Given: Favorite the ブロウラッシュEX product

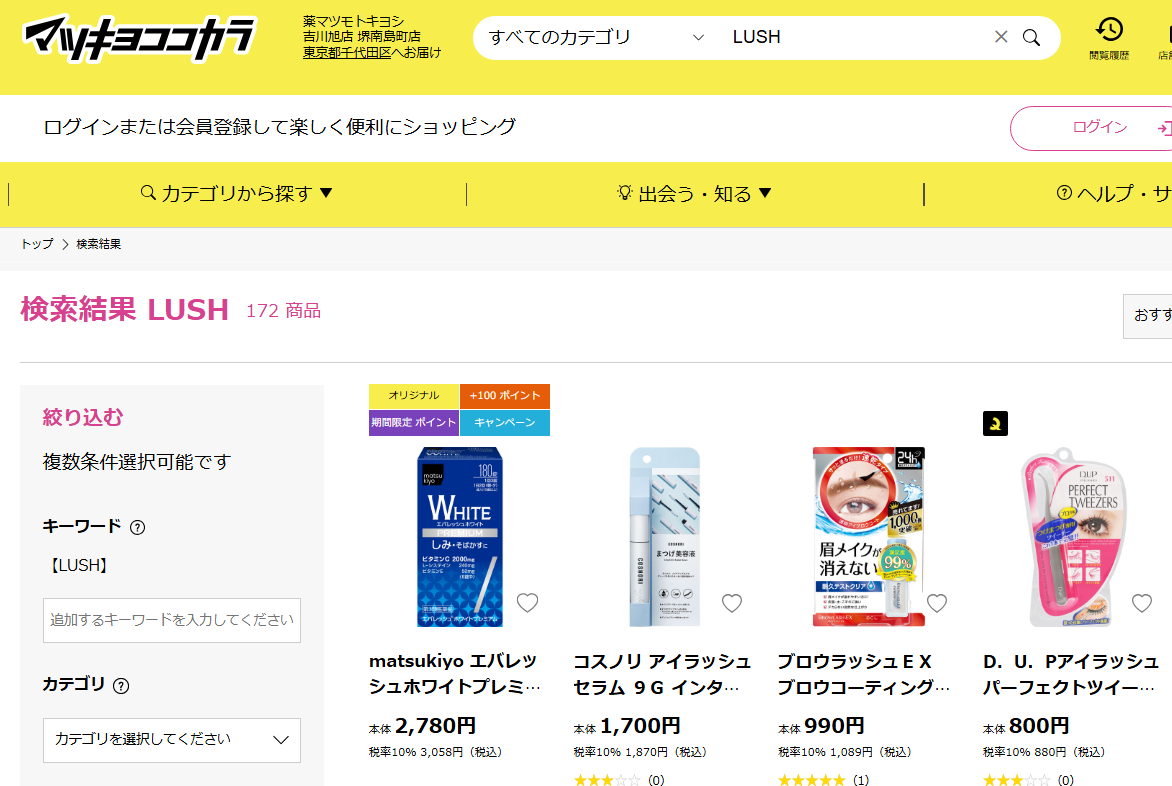Looking at the screenshot, I should click(937, 603).
